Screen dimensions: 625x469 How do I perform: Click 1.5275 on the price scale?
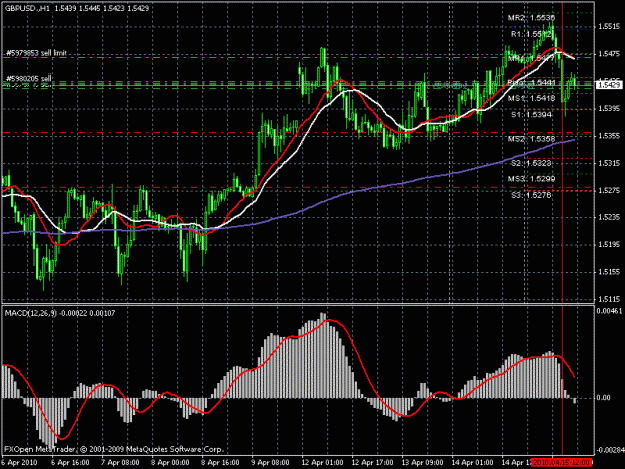(608, 190)
